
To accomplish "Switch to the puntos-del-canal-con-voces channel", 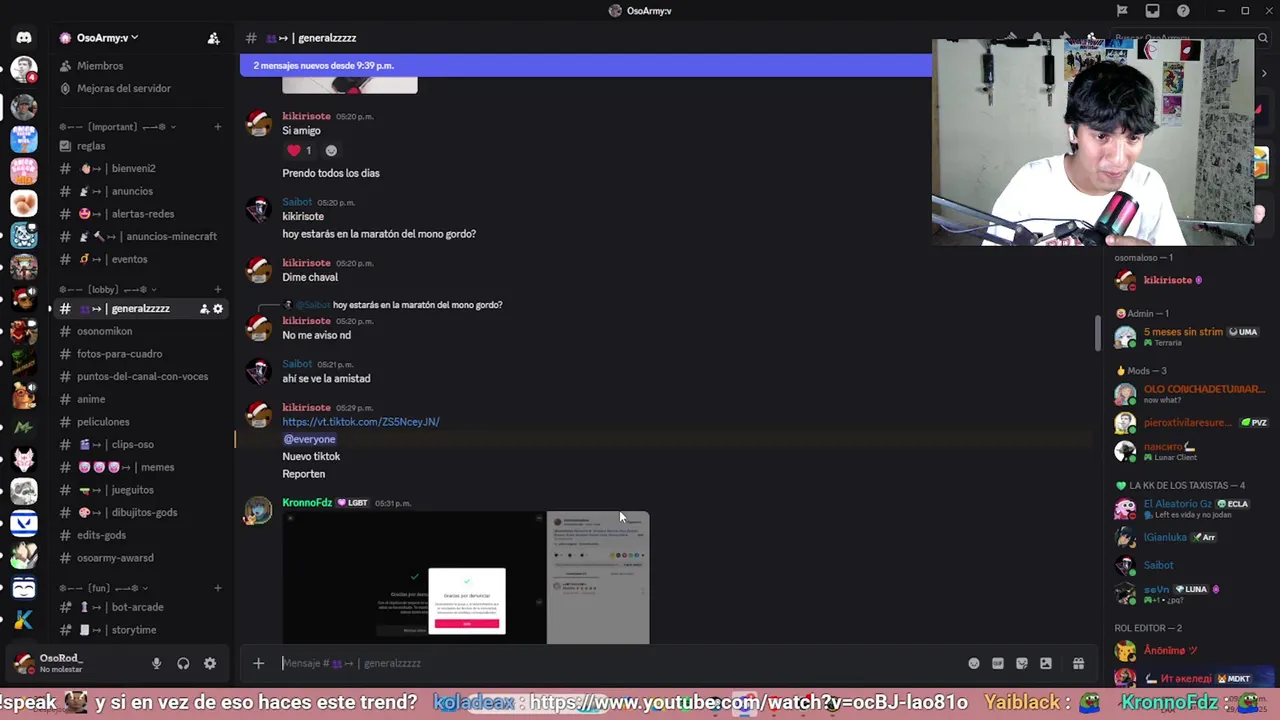I will pos(140,377).
